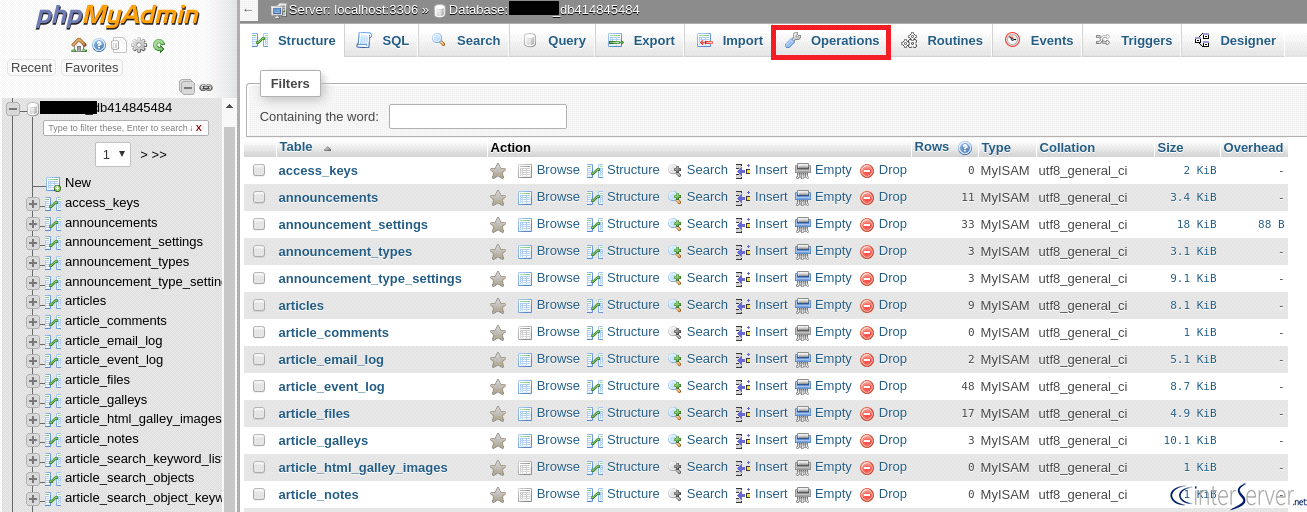Open the Designer tab
The image size is (1307, 512).
click(x=1235, y=41)
